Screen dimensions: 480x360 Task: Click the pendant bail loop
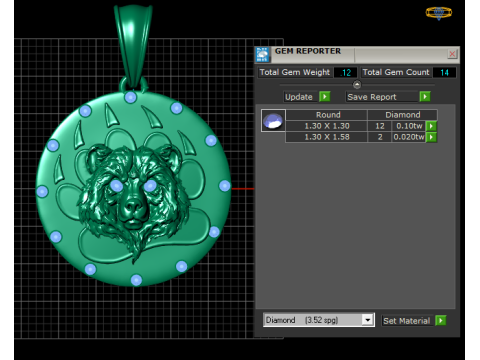[x=133, y=47]
